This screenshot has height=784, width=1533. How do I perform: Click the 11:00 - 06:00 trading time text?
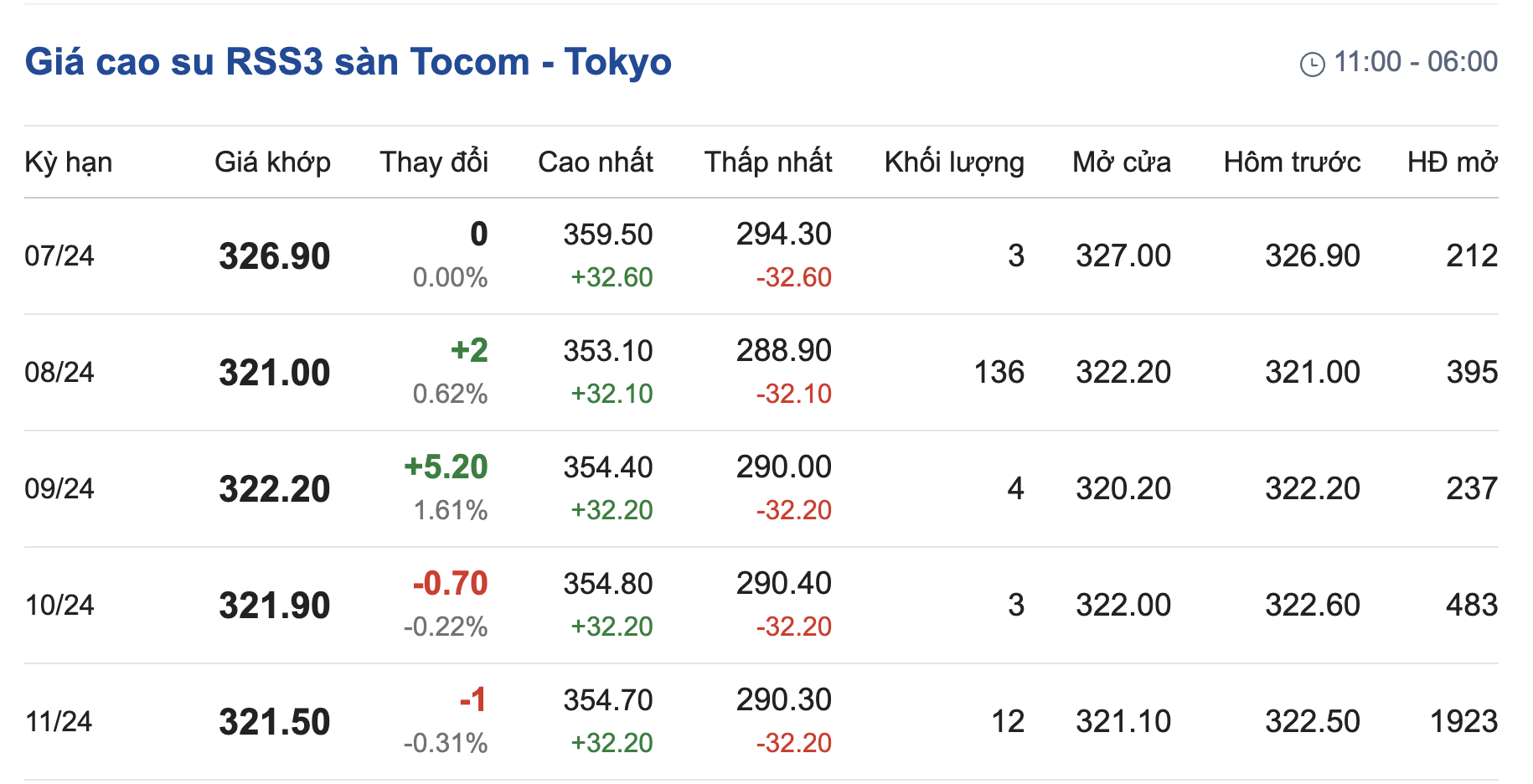(1415, 62)
